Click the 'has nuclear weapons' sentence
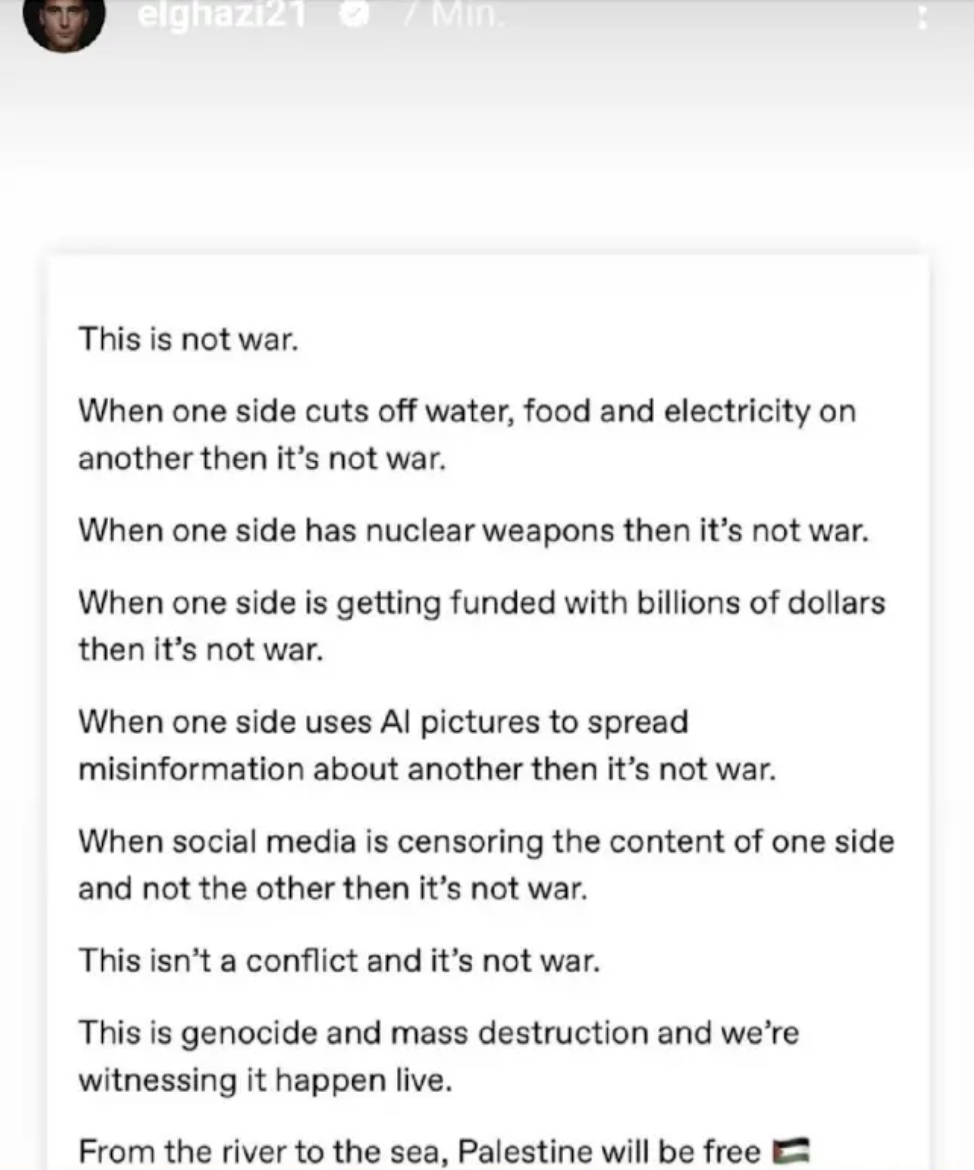 474,530
